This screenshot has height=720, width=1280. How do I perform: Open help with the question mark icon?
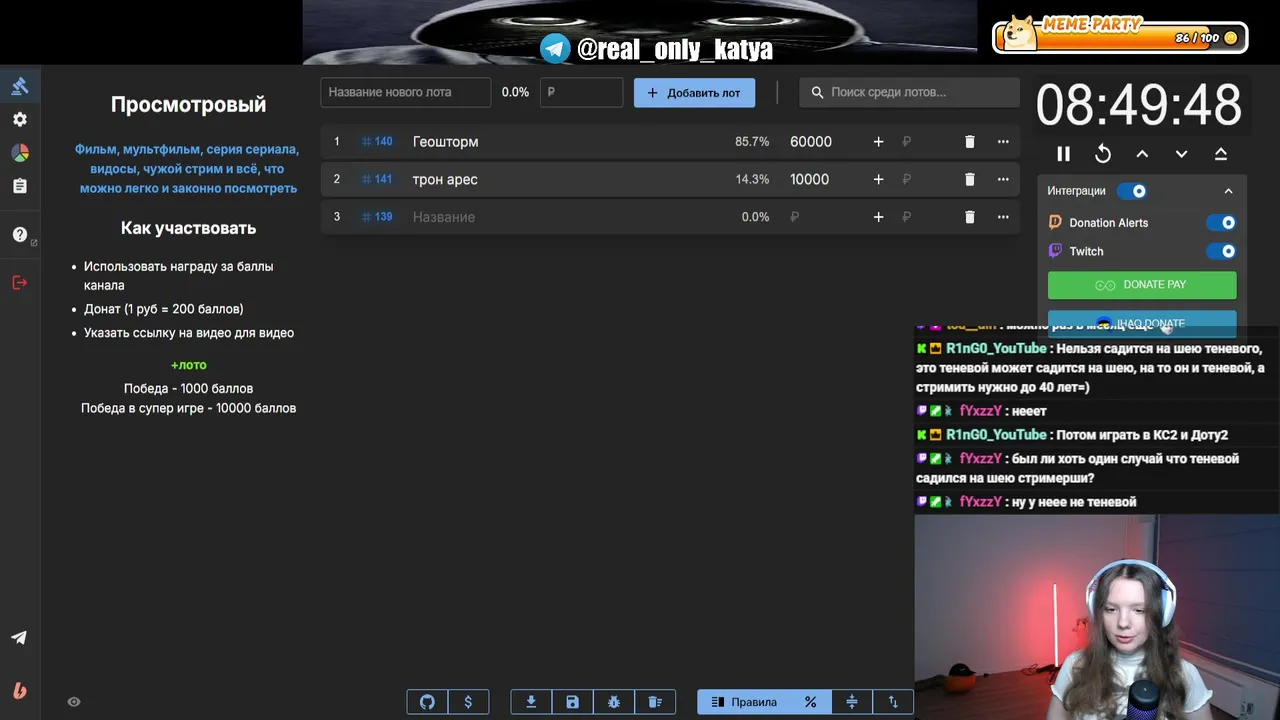[20, 235]
